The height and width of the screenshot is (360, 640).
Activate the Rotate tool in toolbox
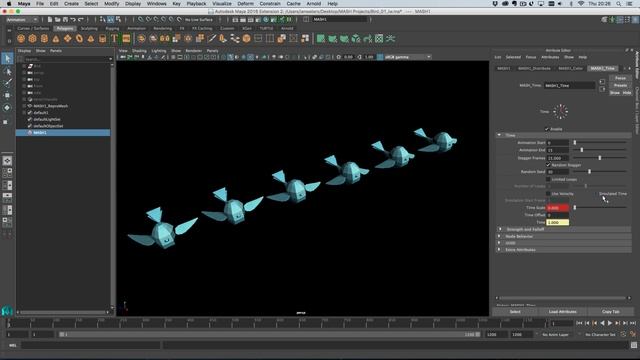click(7, 108)
